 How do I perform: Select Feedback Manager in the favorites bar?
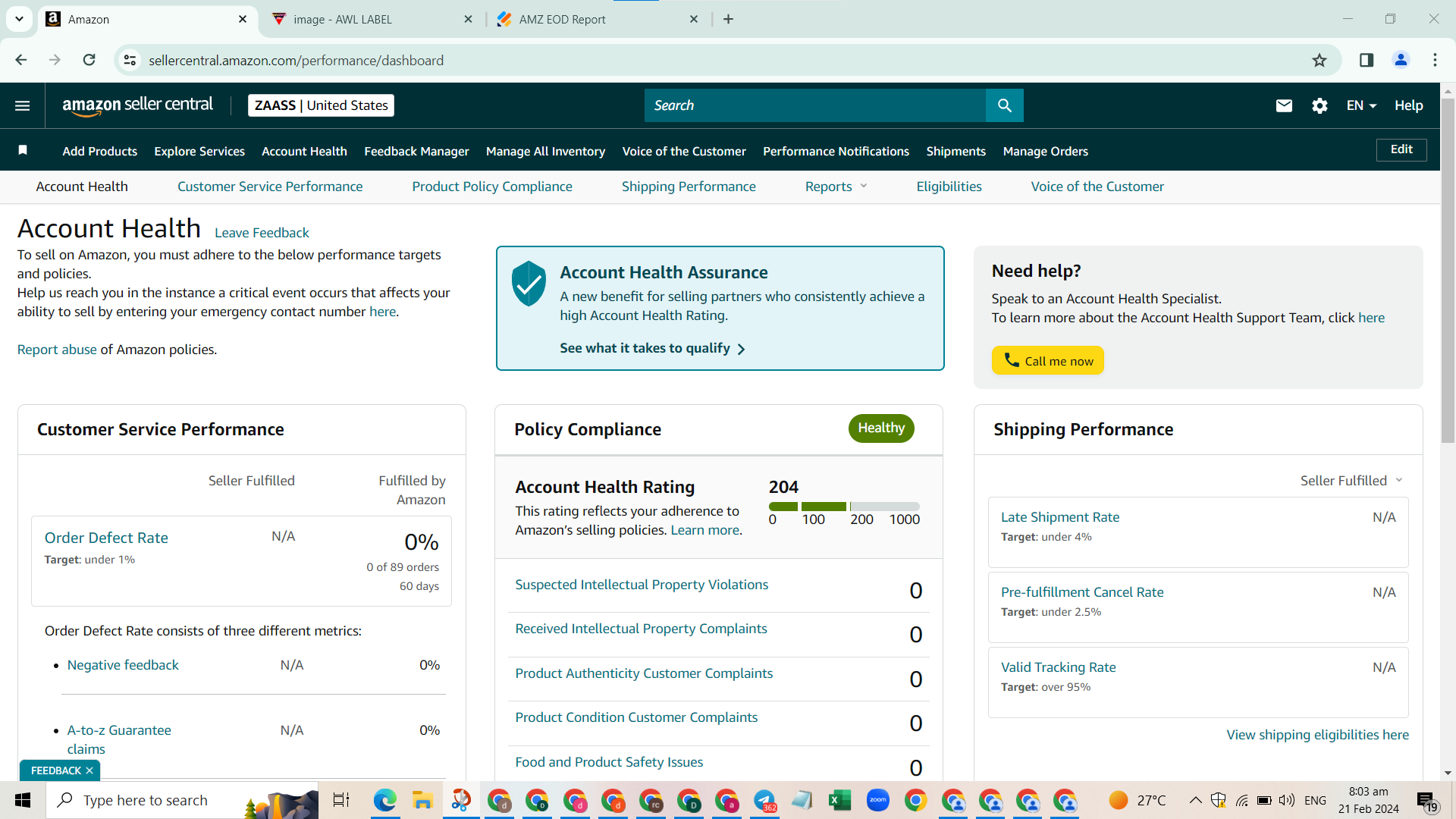(x=416, y=151)
